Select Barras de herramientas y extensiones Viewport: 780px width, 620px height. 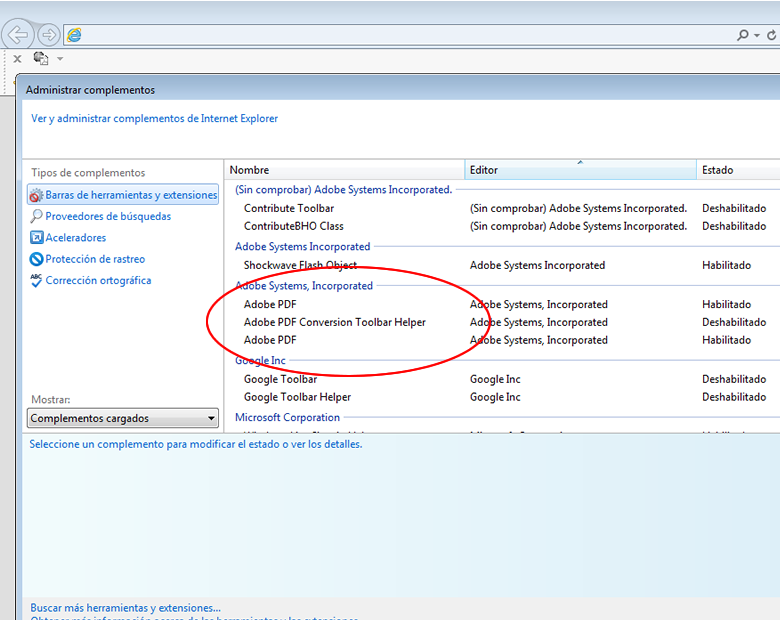click(x=130, y=195)
